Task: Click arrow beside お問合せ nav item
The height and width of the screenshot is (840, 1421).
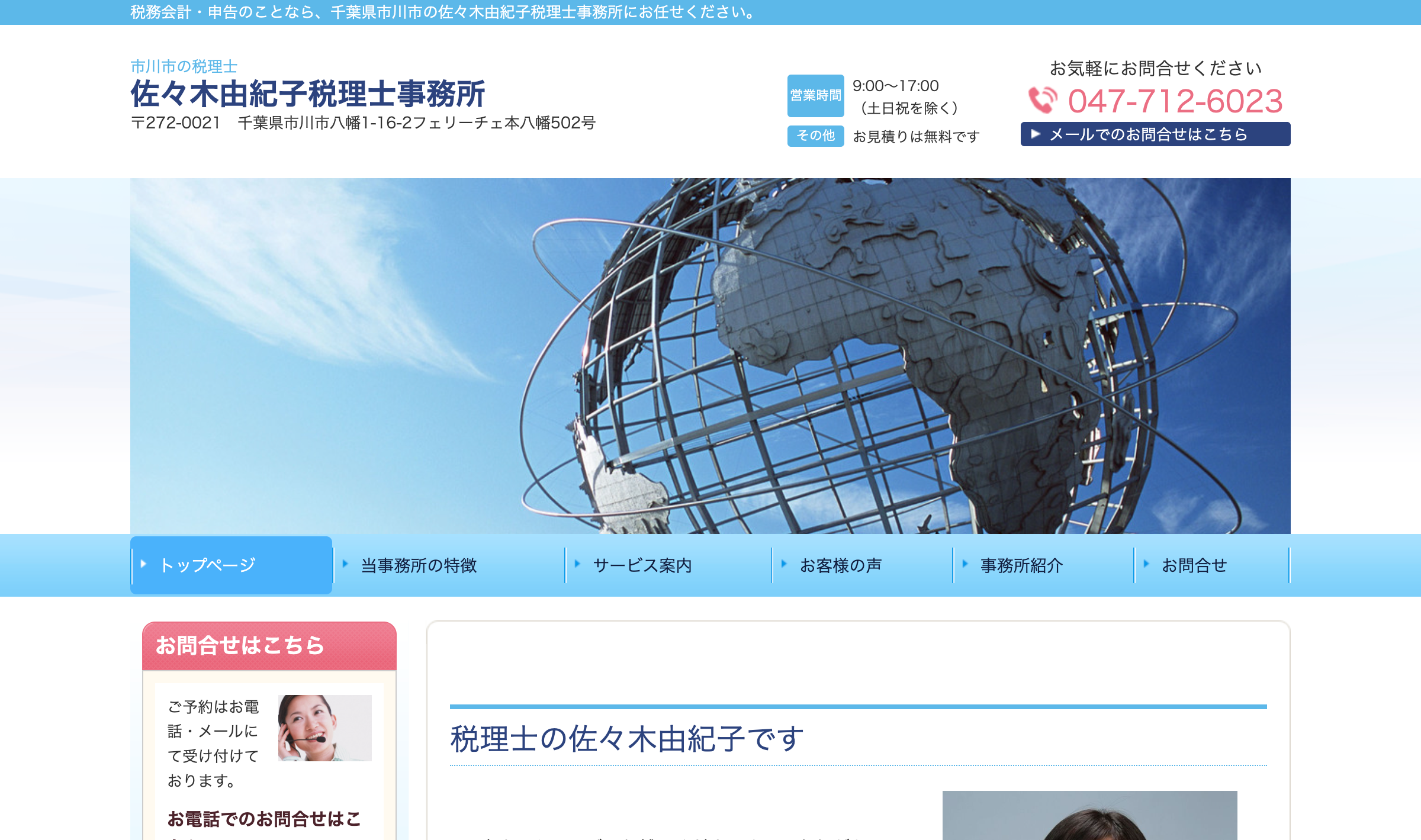Action: [1146, 564]
